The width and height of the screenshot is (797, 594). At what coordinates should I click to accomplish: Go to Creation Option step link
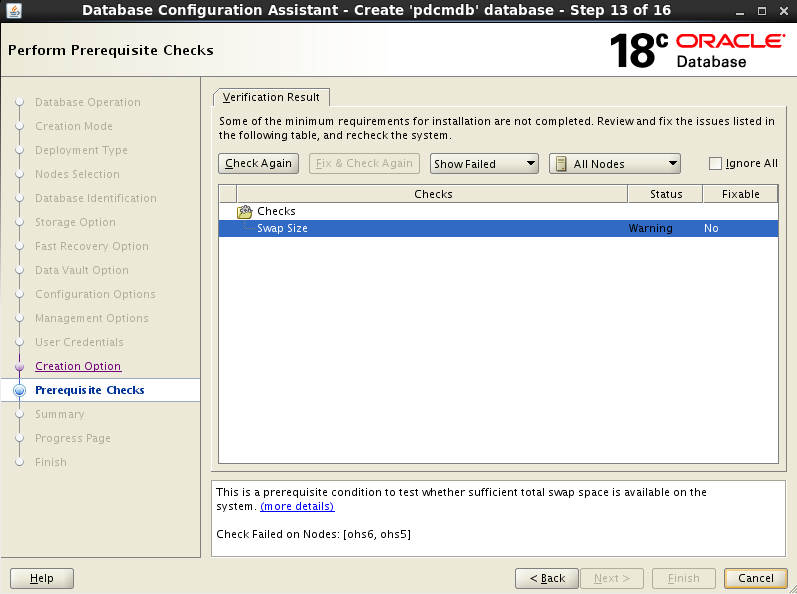coord(78,366)
